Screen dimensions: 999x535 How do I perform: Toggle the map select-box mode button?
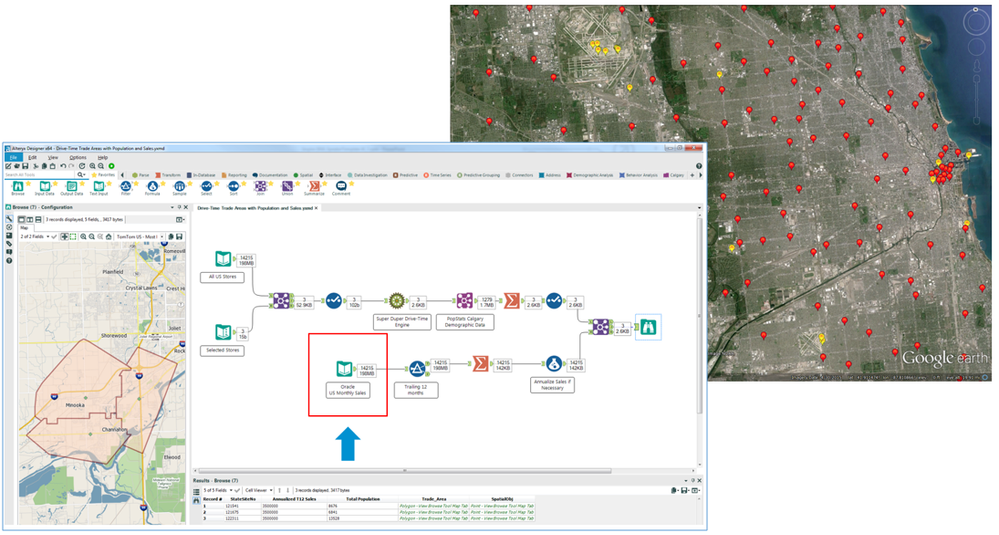[x=73, y=236]
